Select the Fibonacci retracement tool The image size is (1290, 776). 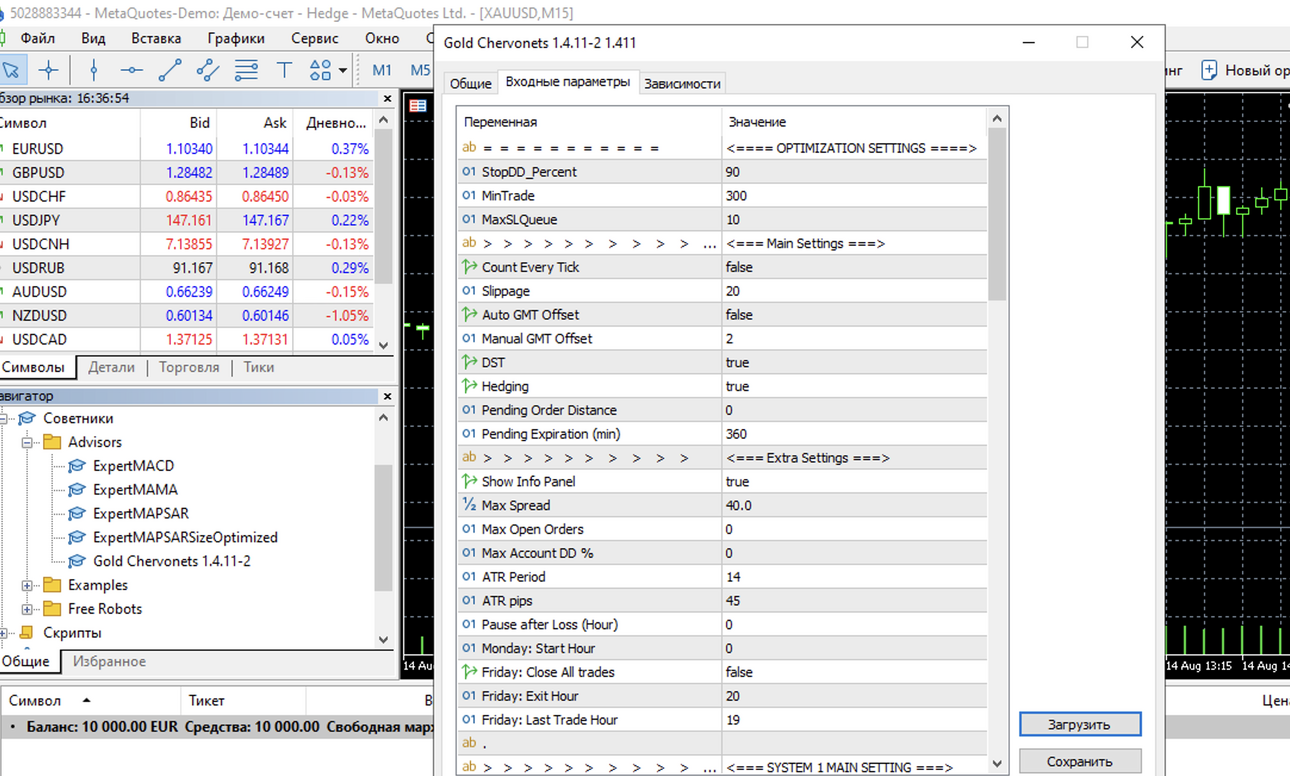click(246, 70)
